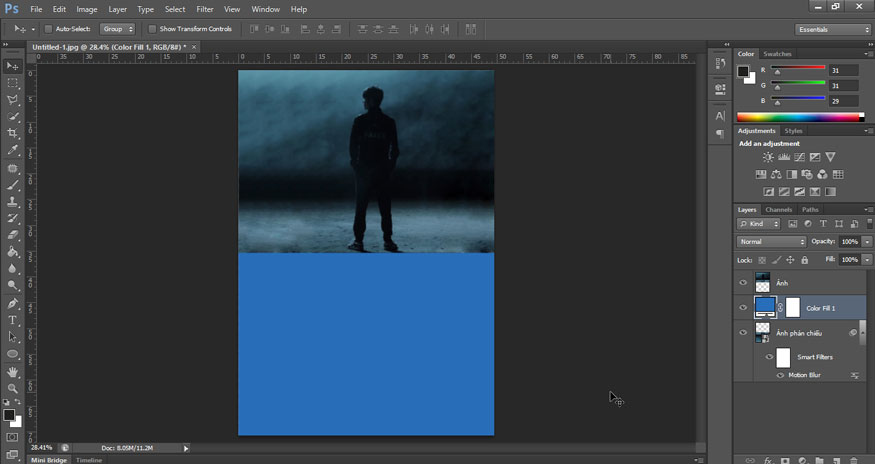Open the Normal blend mode dropdown
The height and width of the screenshot is (464, 875).
point(772,242)
